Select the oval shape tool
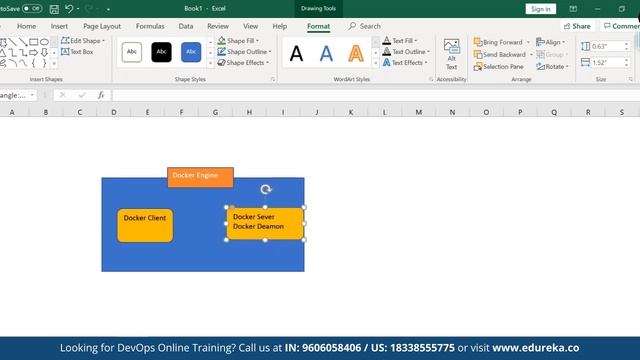Image resolution: width=640 pixels, height=360 pixels. click(x=44, y=42)
